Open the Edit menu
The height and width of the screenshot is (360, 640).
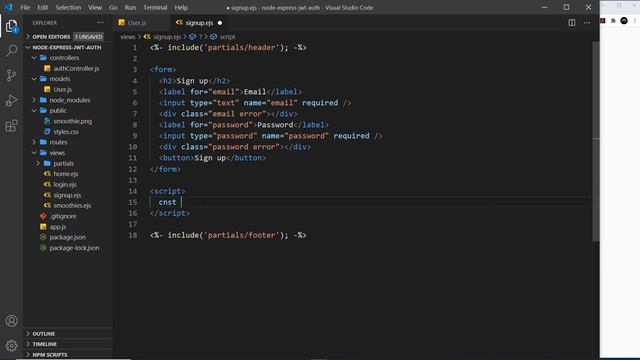click(x=42, y=7)
